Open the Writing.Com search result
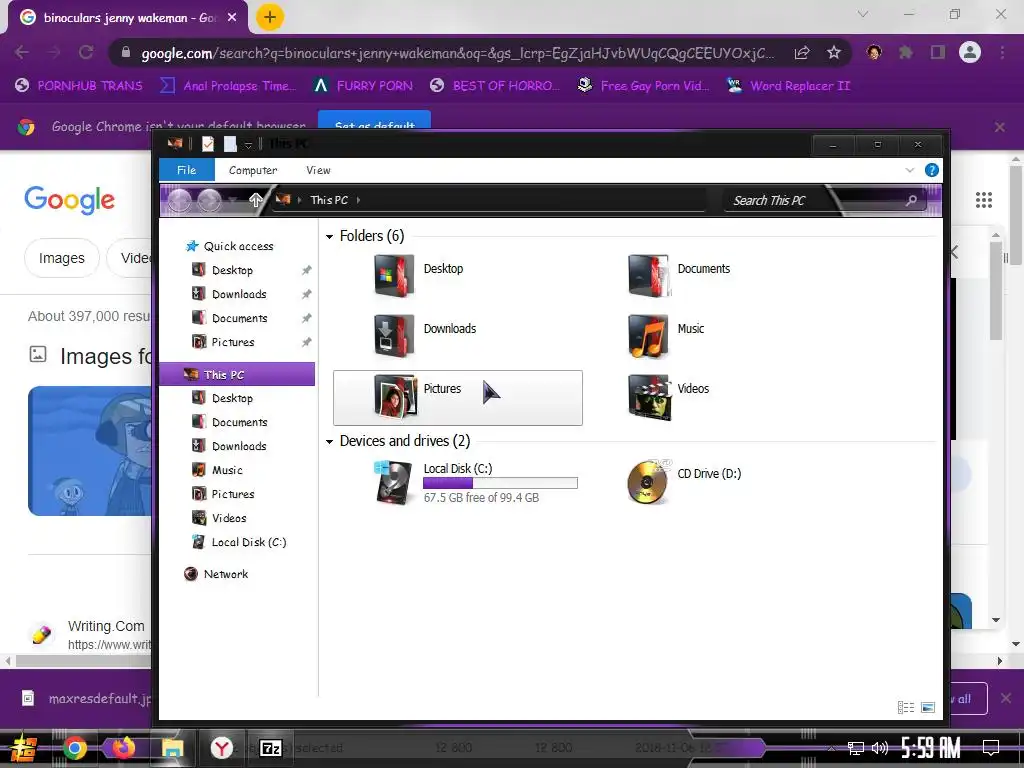The width and height of the screenshot is (1024, 768). (x=106, y=626)
